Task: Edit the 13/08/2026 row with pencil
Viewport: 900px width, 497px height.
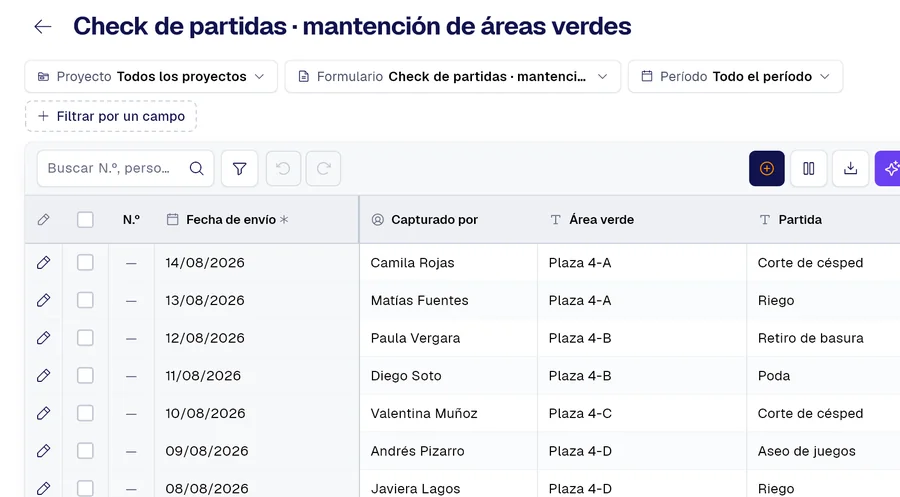Action: tap(43, 300)
